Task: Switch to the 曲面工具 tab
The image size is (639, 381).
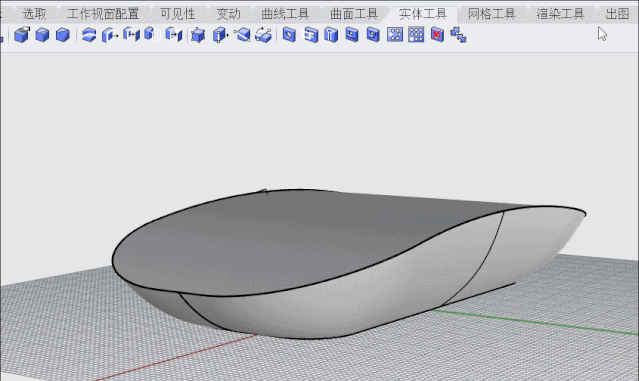Action: click(354, 14)
